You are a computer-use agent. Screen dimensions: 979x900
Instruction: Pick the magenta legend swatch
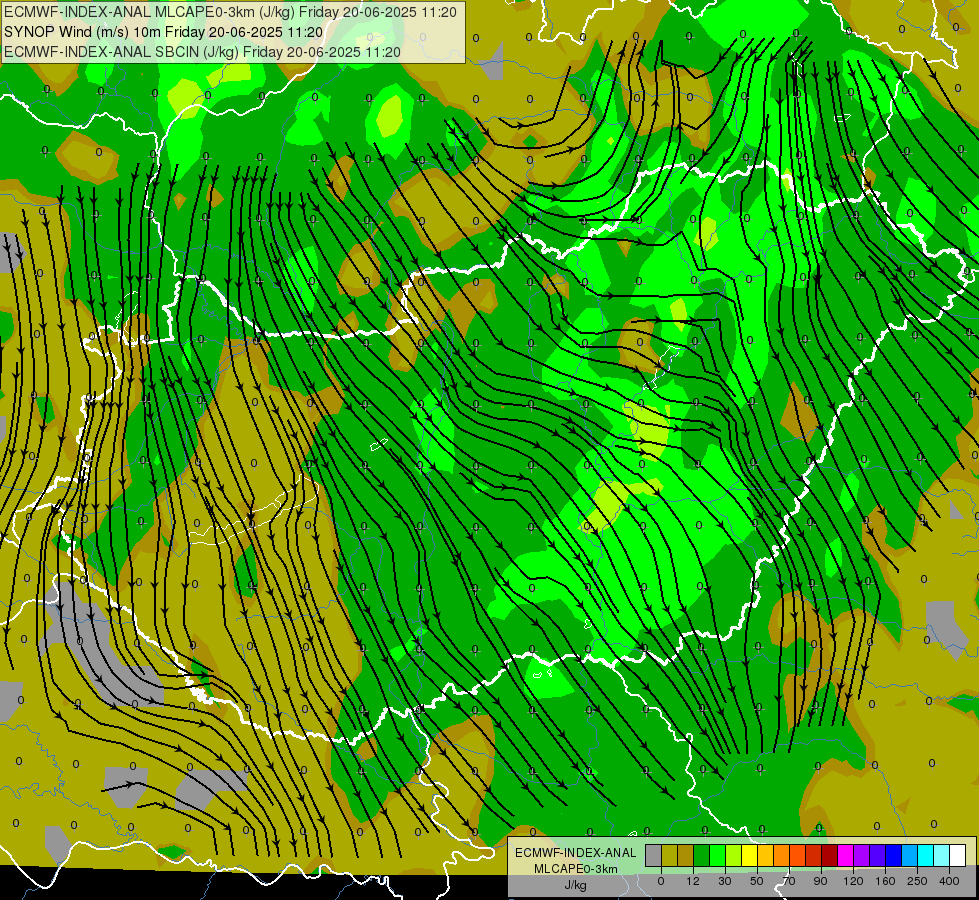(846, 856)
